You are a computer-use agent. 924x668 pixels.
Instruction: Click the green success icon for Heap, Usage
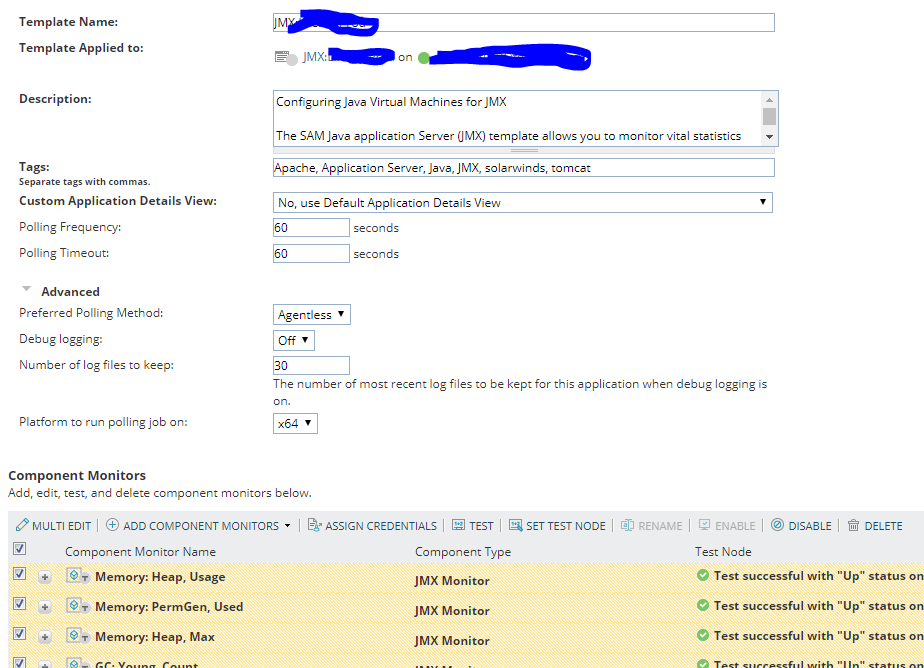pos(702,575)
